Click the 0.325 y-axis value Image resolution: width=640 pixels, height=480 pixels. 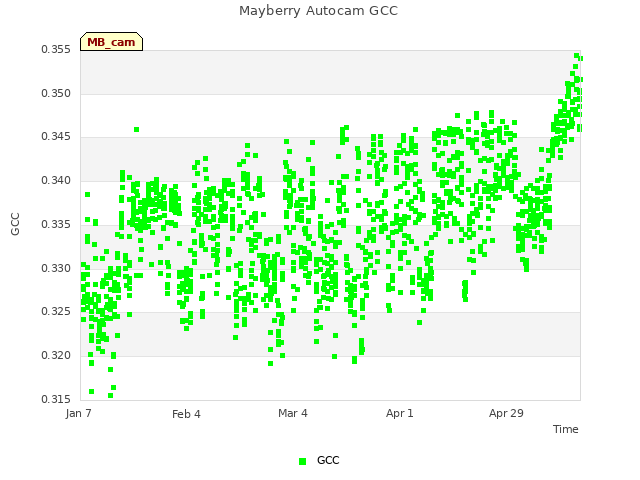point(56,312)
